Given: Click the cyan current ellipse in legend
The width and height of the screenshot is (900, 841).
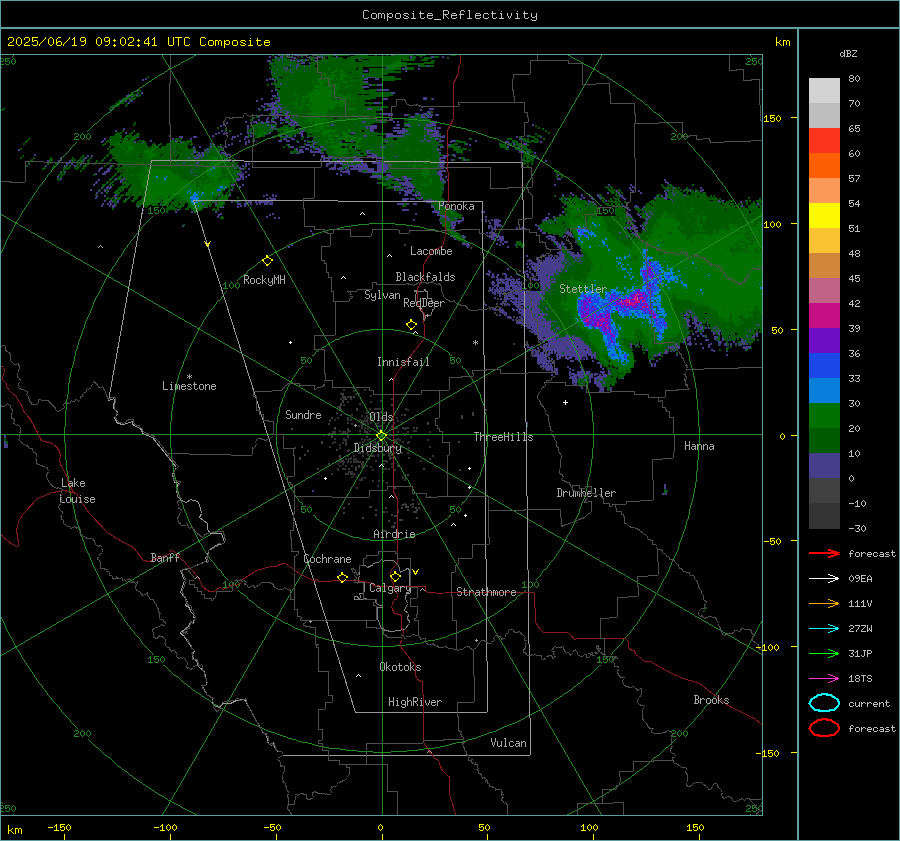Looking at the screenshot, I should pyautogui.click(x=824, y=703).
